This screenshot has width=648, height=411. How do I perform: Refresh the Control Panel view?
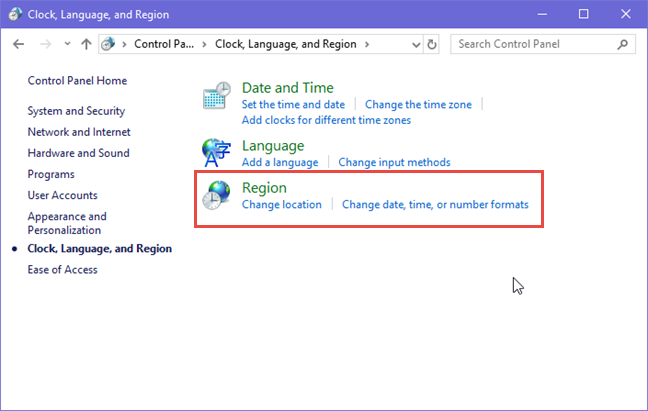(x=431, y=44)
